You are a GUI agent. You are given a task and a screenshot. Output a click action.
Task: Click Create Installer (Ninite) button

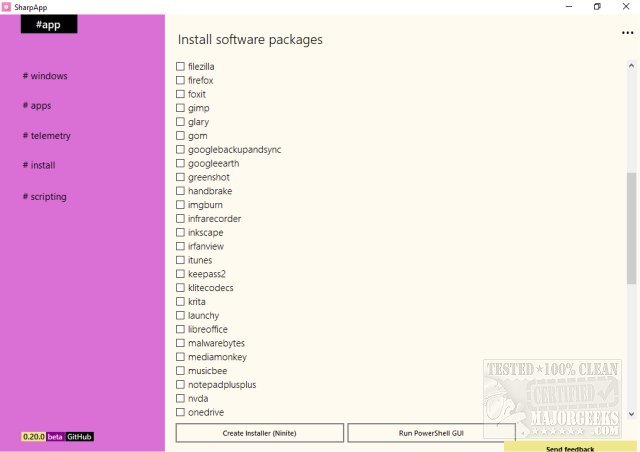coord(260,433)
